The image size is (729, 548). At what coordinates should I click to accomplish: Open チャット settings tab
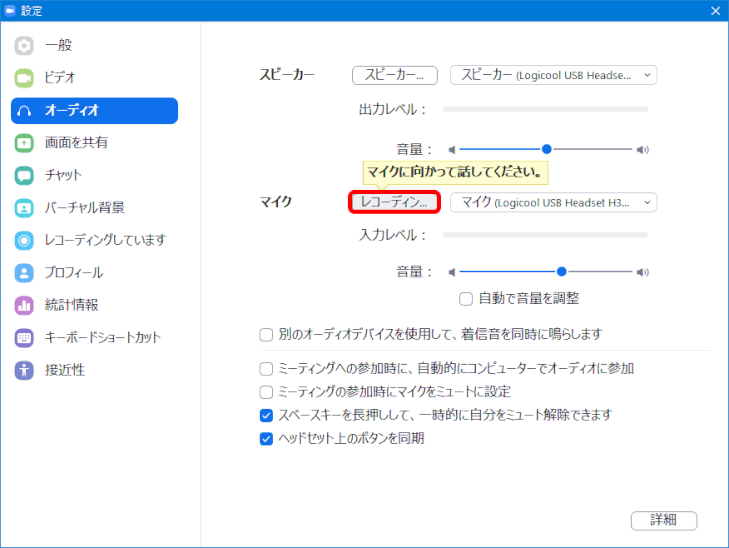coord(94,175)
